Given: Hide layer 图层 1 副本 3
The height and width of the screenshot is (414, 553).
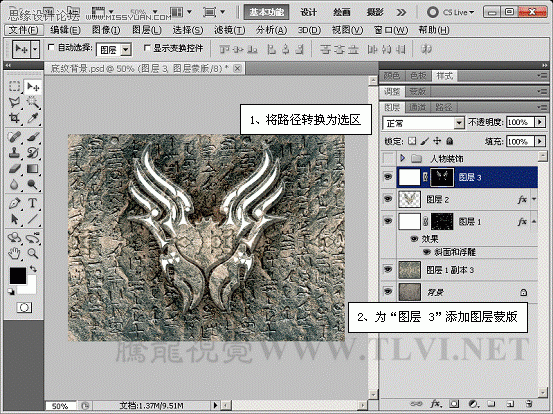Looking at the screenshot, I should click(388, 269).
